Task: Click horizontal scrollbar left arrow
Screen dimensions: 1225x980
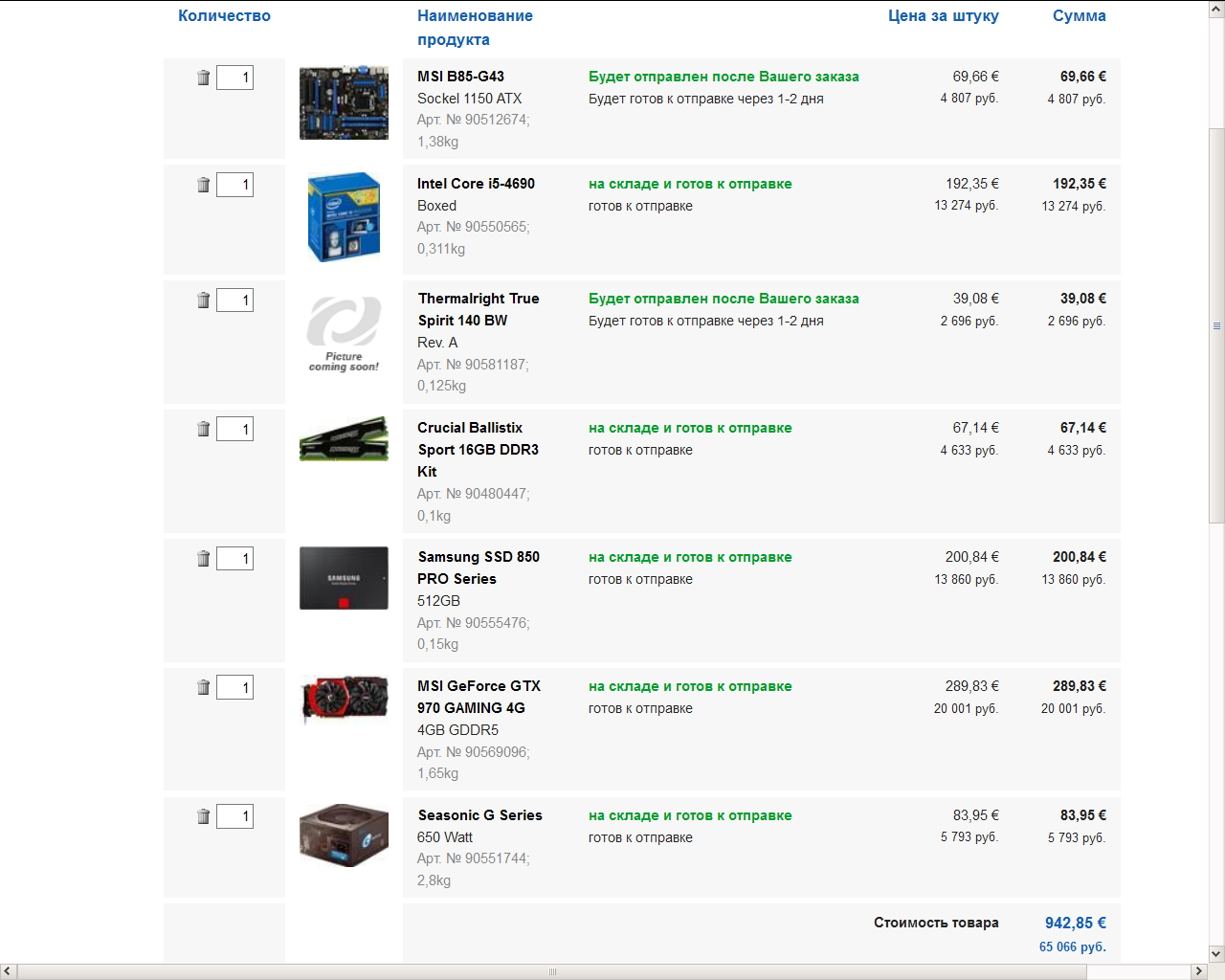Action: (9, 971)
